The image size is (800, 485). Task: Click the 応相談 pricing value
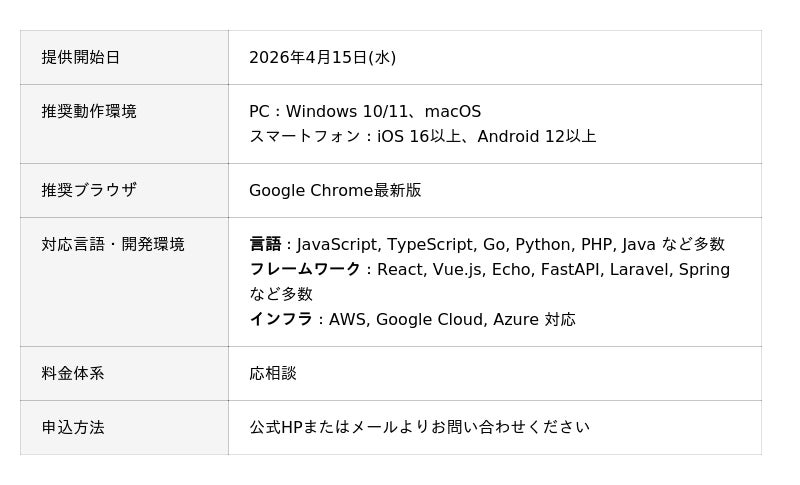(273, 374)
